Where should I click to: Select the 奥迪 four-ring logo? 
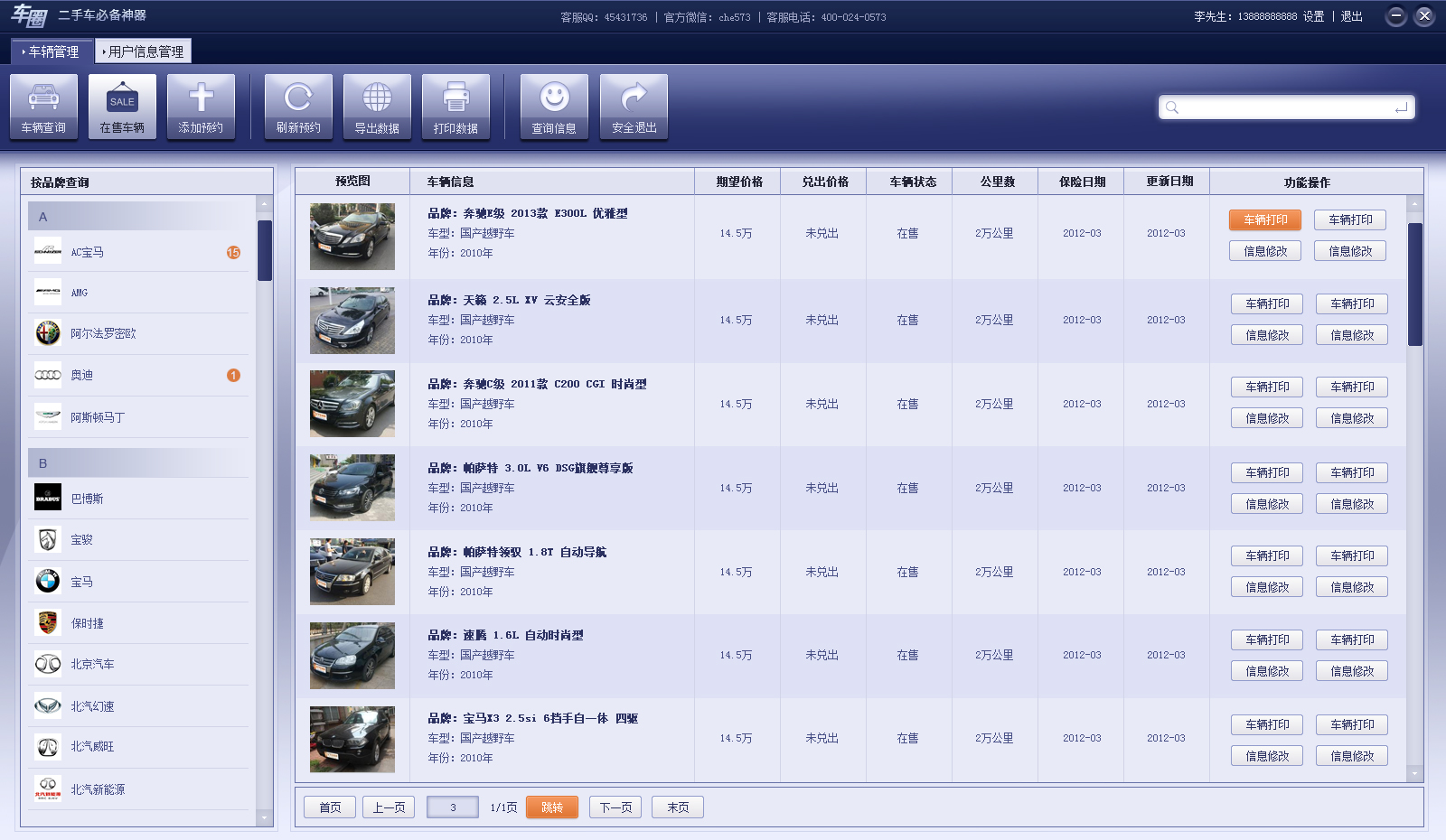pos(48,375)
